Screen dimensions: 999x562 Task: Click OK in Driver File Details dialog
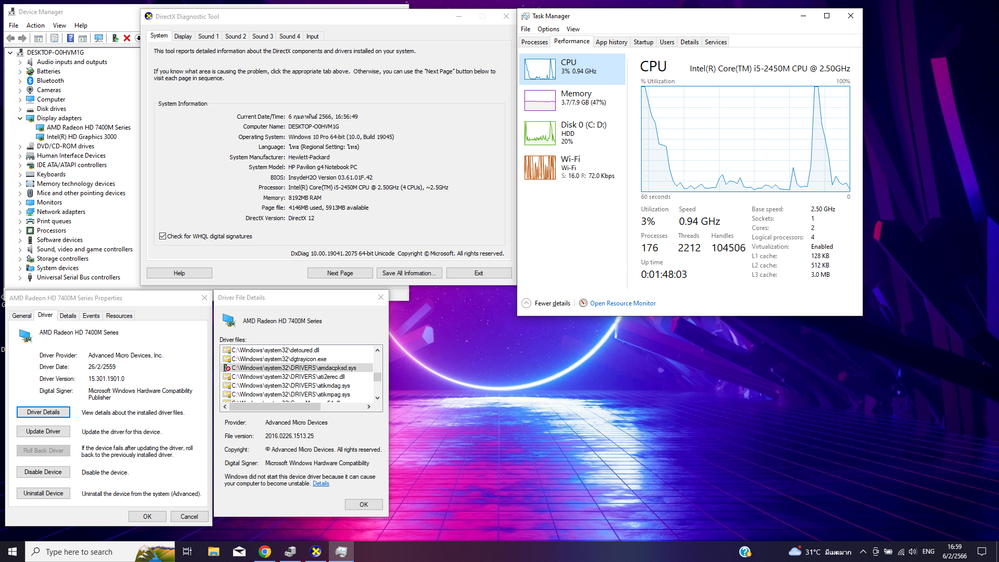click(364, 505)
